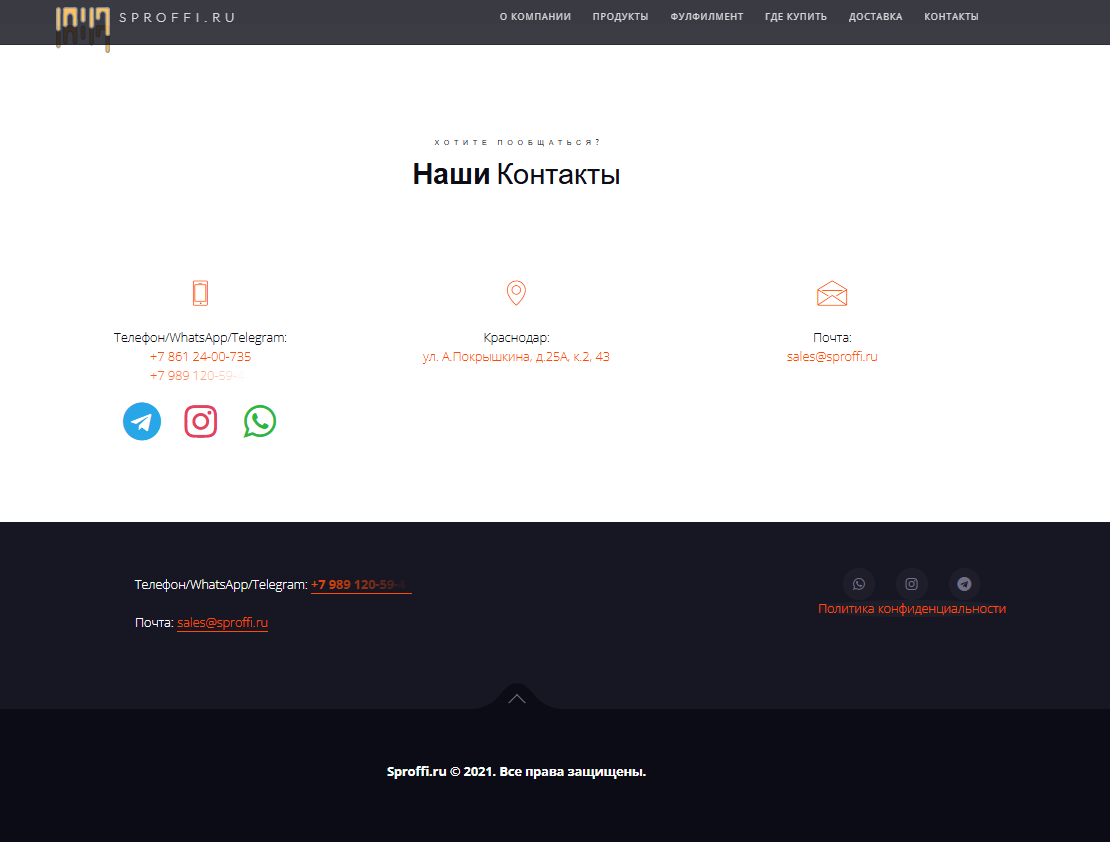Open the «Где купить» page

coord(796,17)
